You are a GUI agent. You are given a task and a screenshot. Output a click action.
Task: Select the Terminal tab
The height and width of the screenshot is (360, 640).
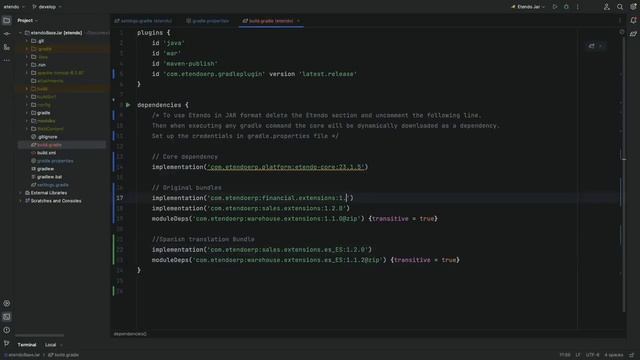click(27, 345)
